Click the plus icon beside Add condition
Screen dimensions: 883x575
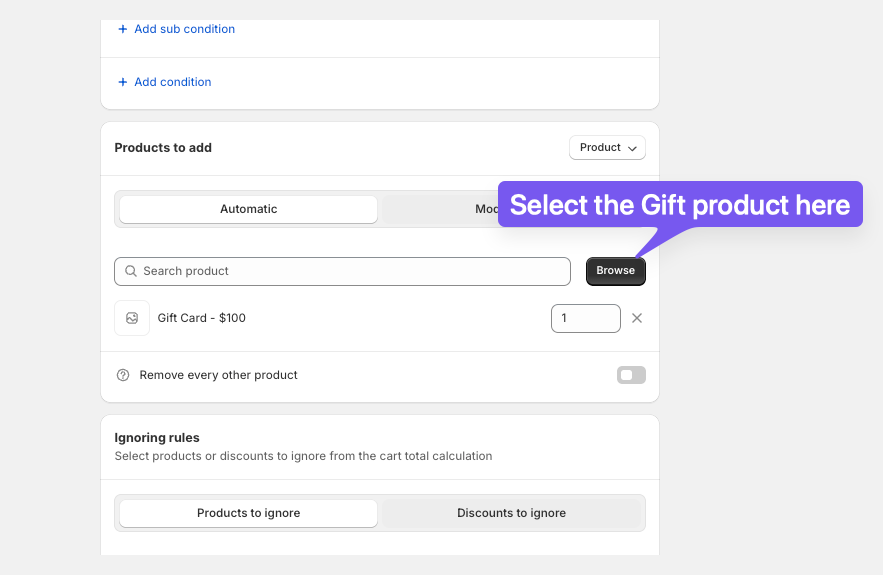point(122,82)
